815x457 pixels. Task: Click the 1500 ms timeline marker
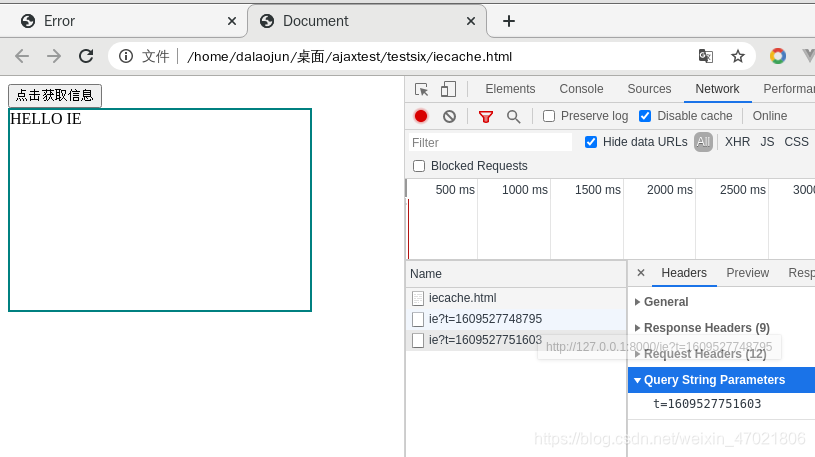pyautogui.click(x=598, y=190)
